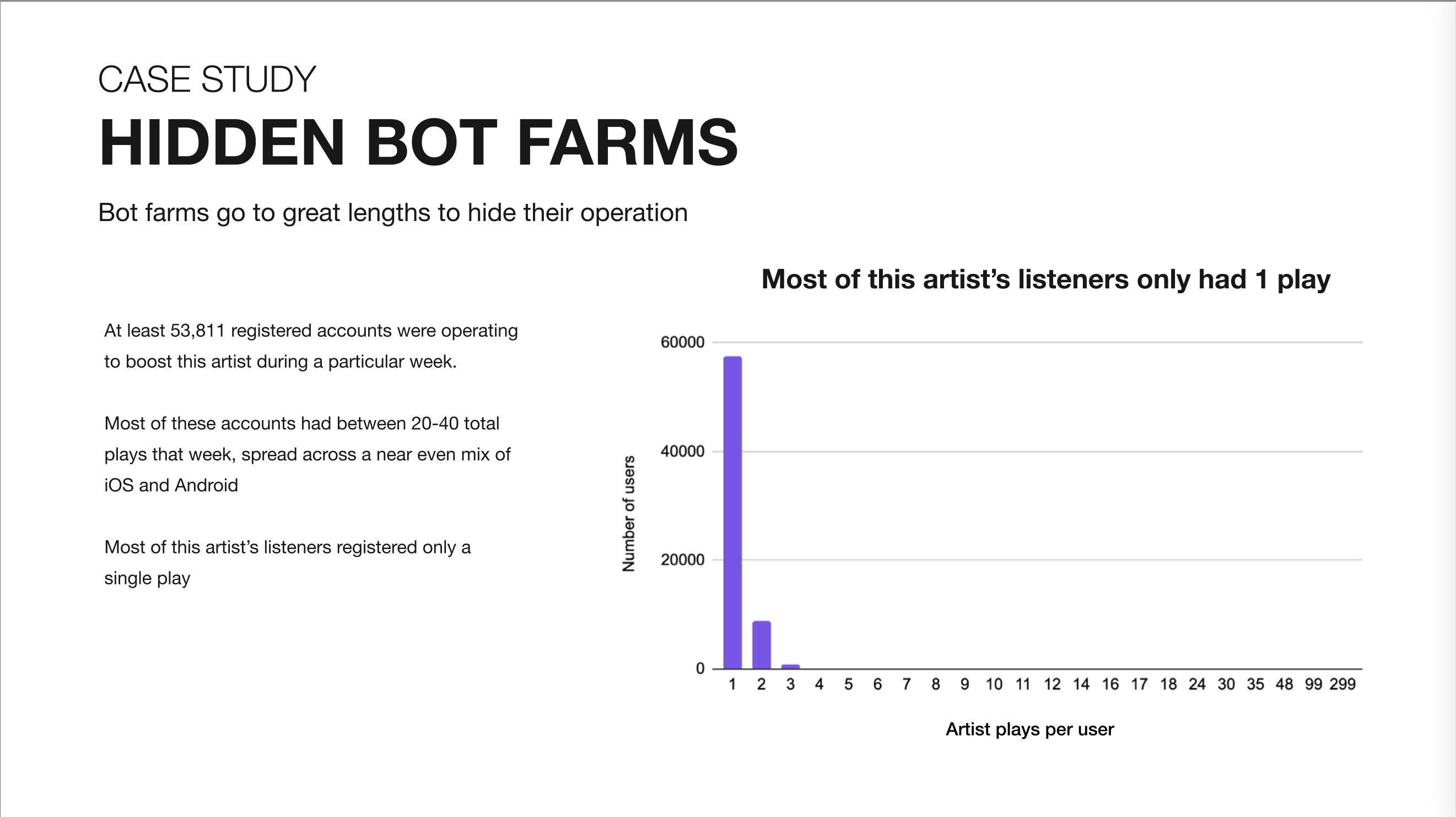
Task: Click the chart title about 1 play
Action: pyautogui.click(x=1045, y=279)
